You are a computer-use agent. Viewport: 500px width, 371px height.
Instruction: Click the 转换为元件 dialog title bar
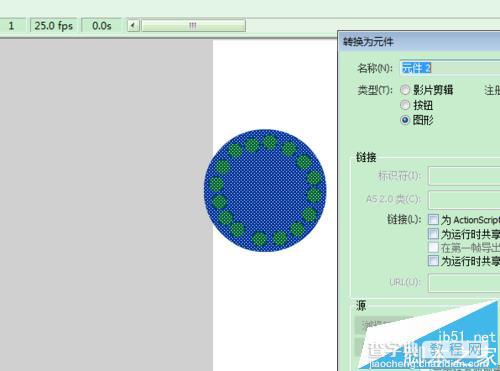pos(419,42)
